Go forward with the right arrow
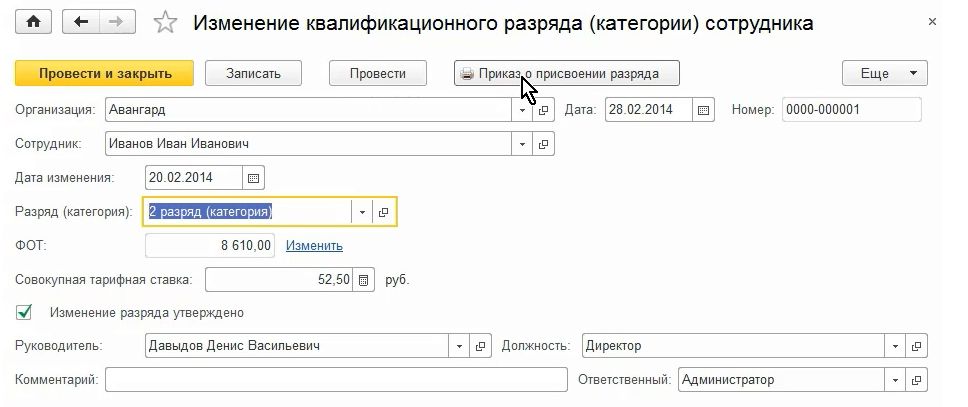Viewport: 968px width, 407px height. pyautogui.click(x=117, y=22)
